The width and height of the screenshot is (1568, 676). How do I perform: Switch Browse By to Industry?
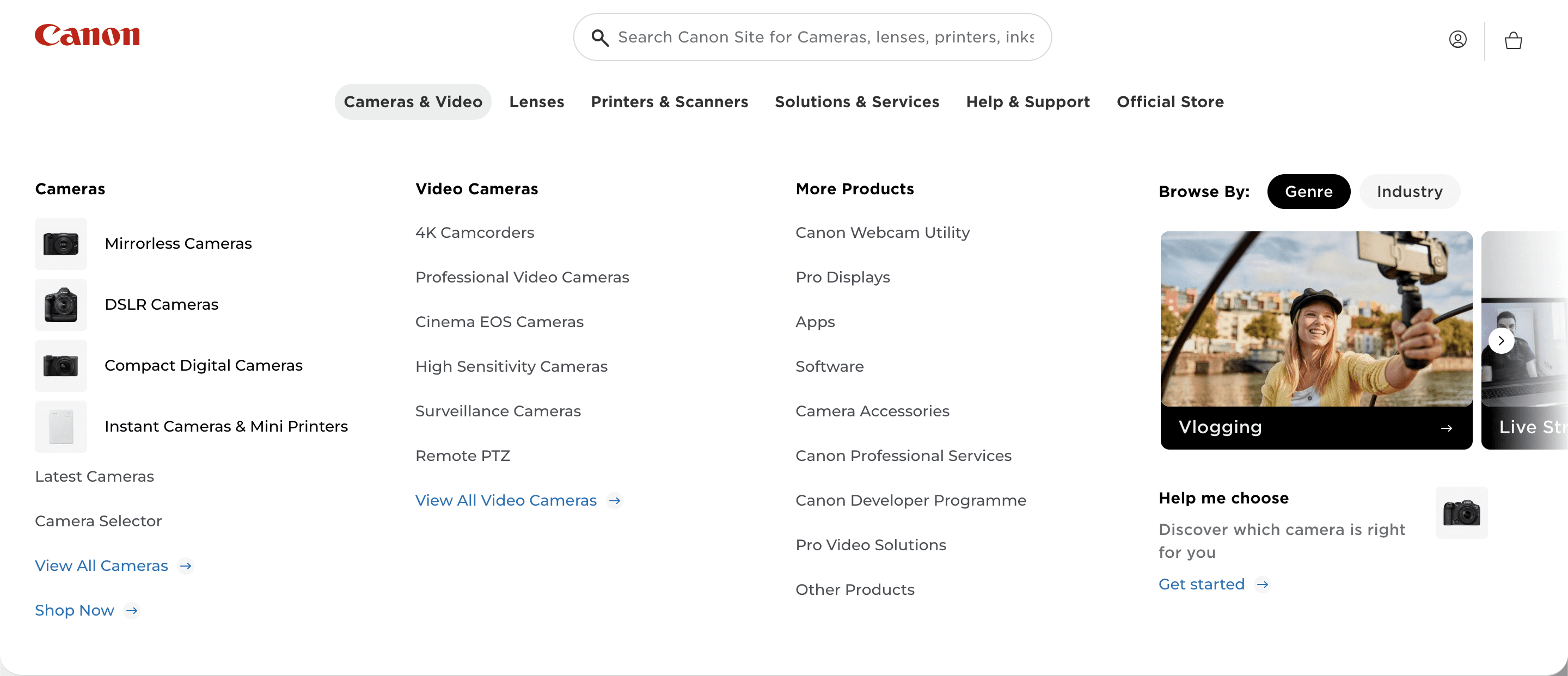(1409, 192)
